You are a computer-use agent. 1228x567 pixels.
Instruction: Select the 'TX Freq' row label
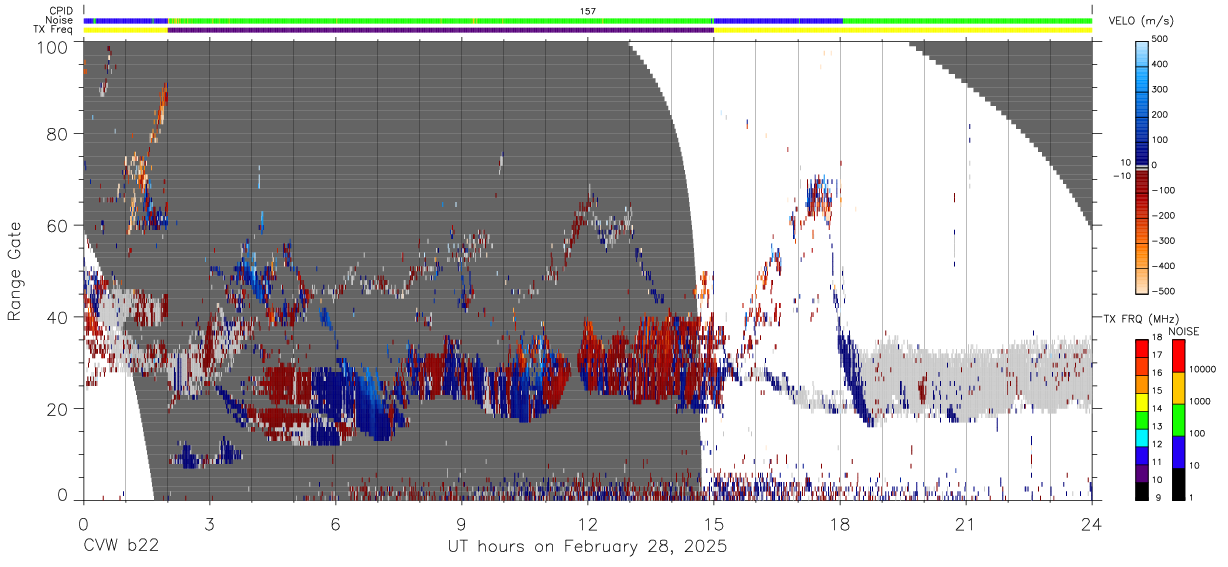pos(54,29)
